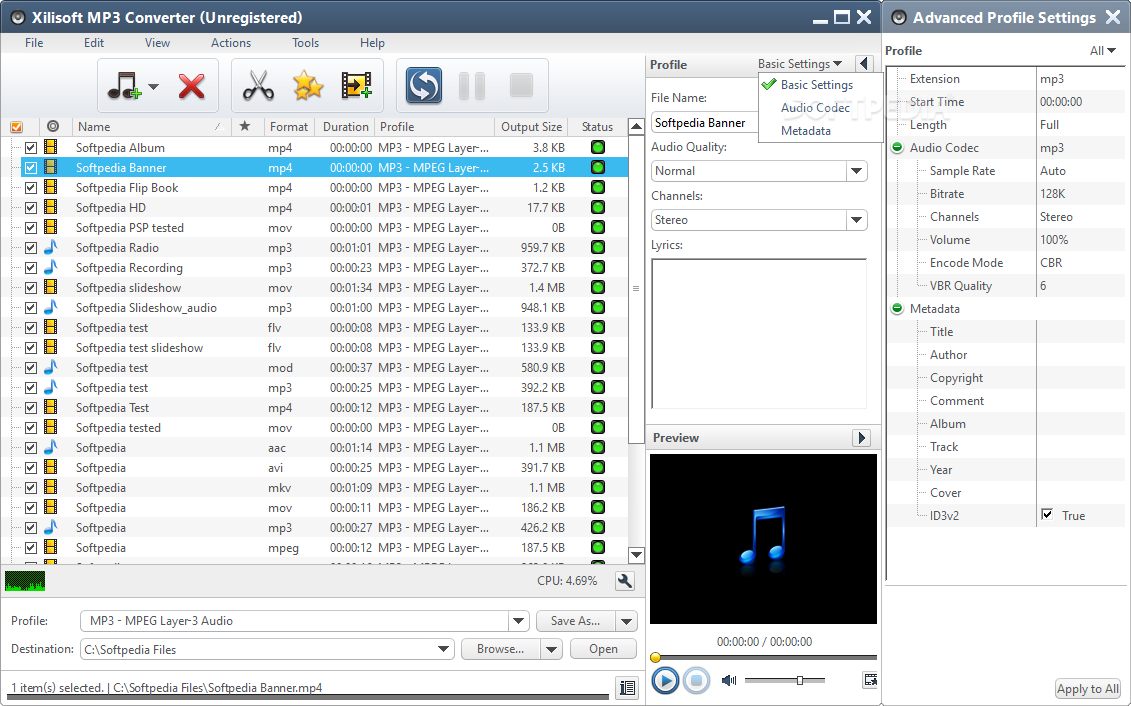Click the Preview panel right arrow button

(x=861, y=438)
